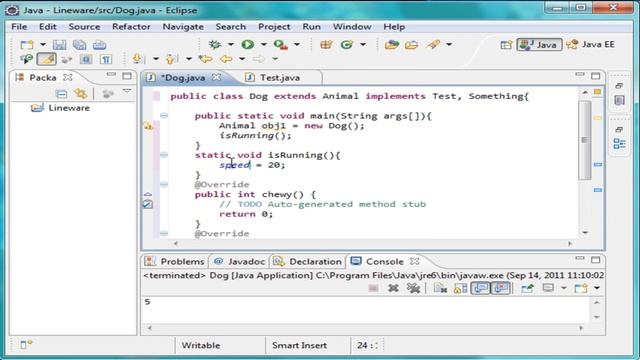
Task: Toggle Scroll Lock in Console toolbar
Action: pos(460,289)
